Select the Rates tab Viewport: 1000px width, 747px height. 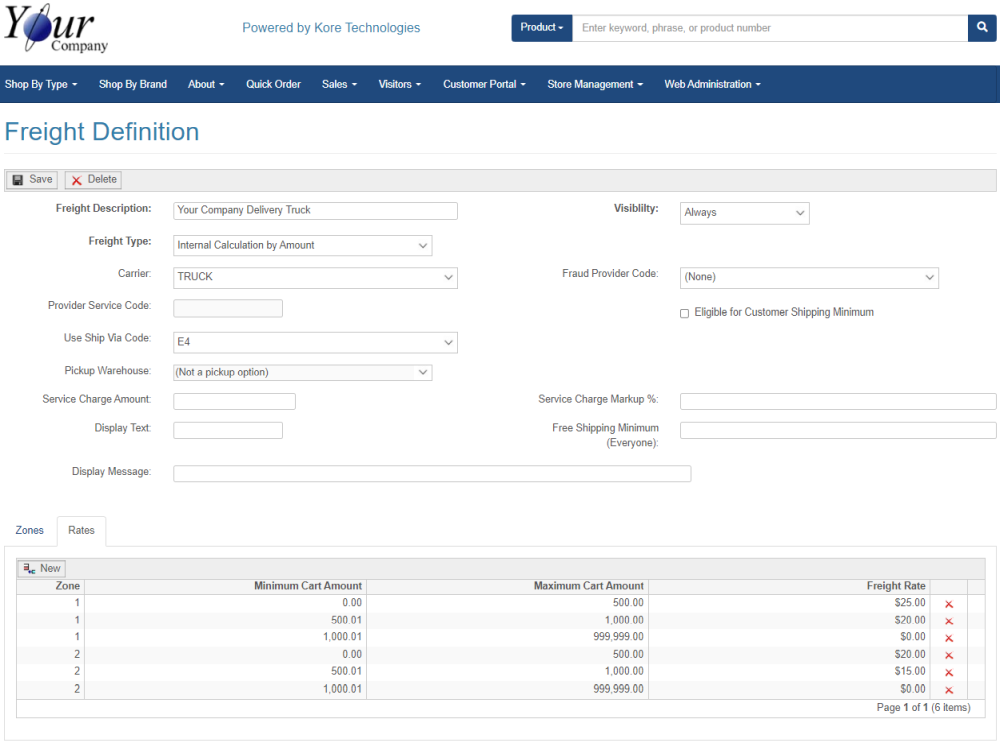pos(82,531)
